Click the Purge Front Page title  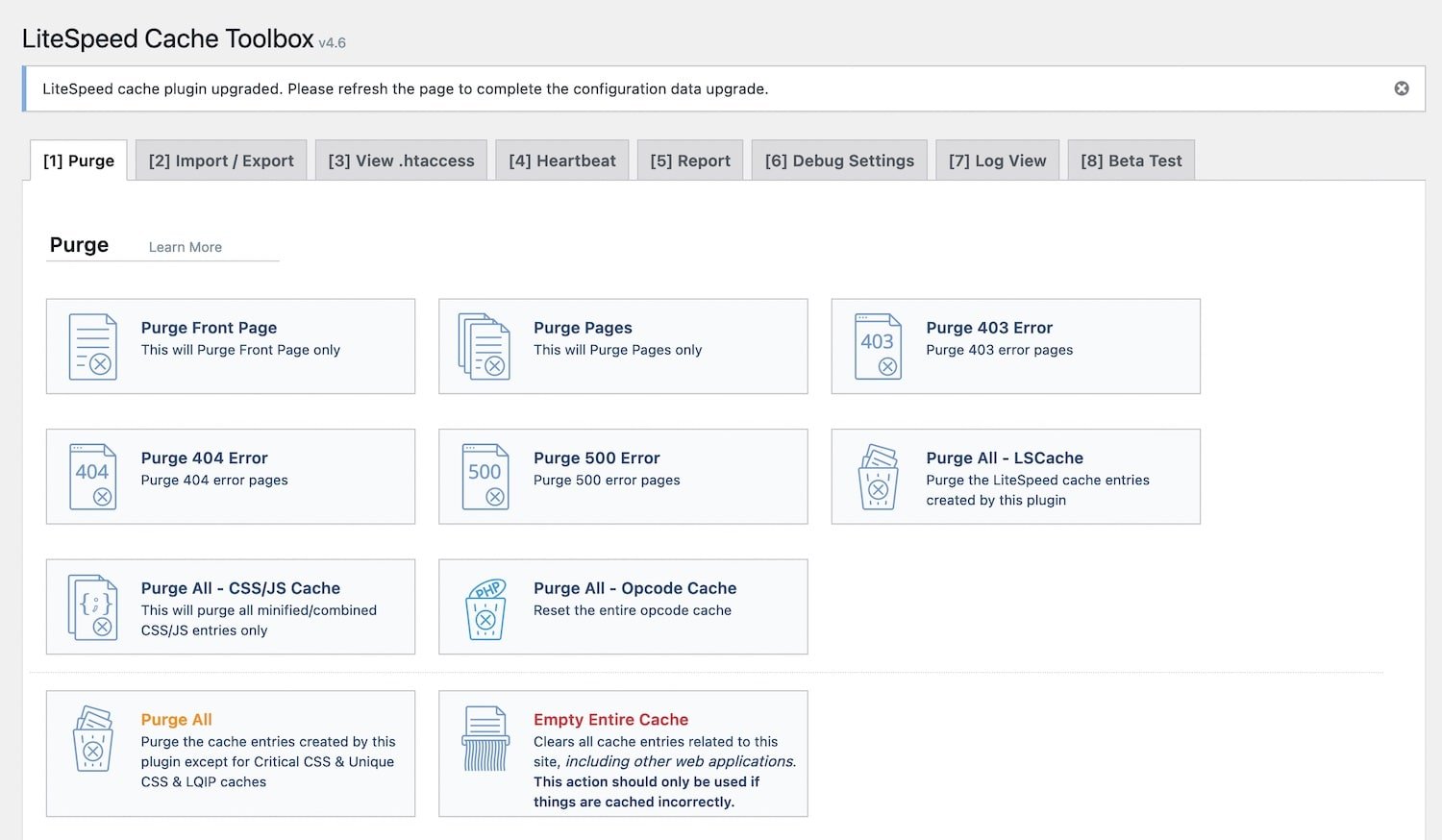(209, 328)
